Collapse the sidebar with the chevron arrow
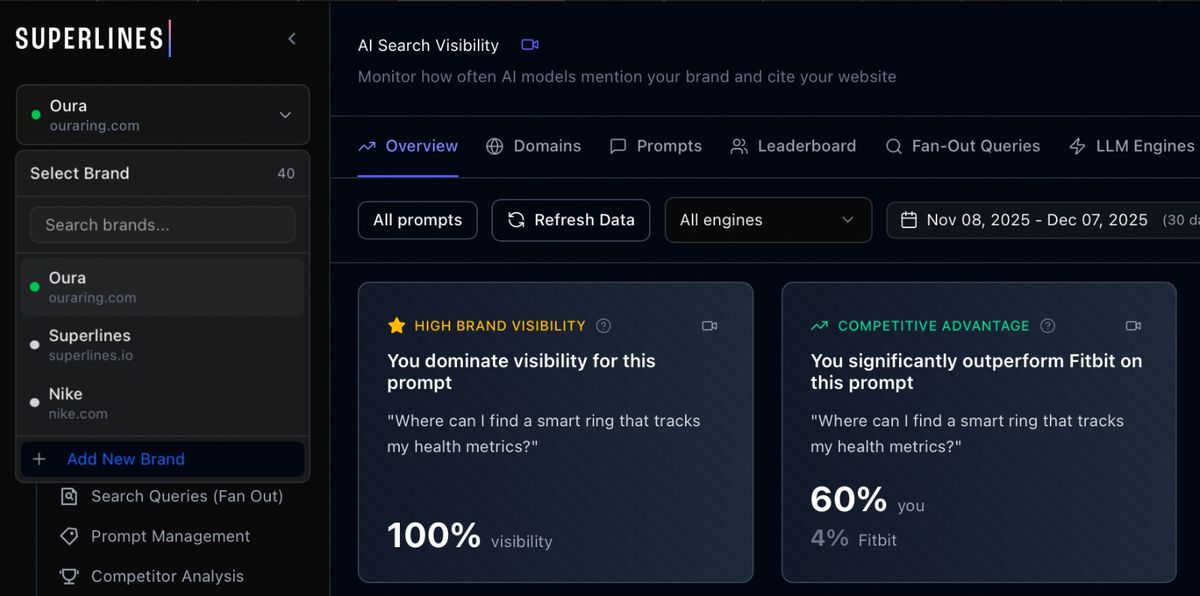Viewport: 1200px width, 596px height. tap(291, 38)
